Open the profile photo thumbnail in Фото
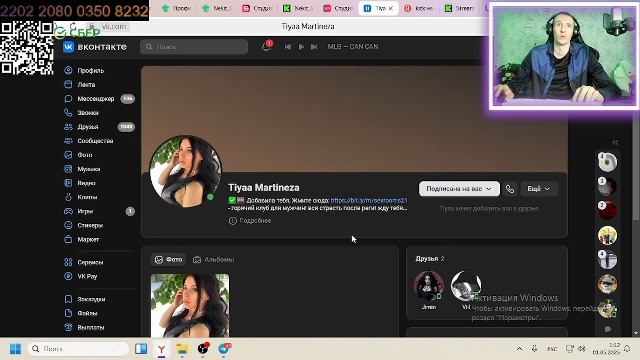Viewport: 640px width, 360px height. [x=190, y=305]
